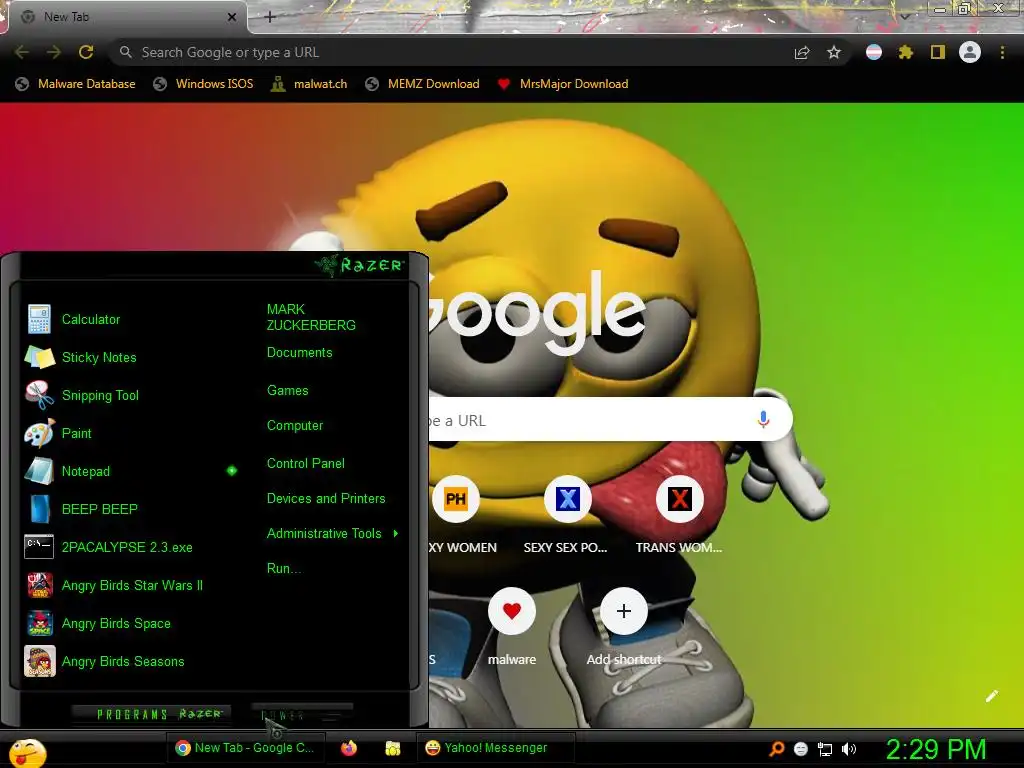Reload the page with the refresh icon
Screen dimensions: 1024x768
(86, 52)
